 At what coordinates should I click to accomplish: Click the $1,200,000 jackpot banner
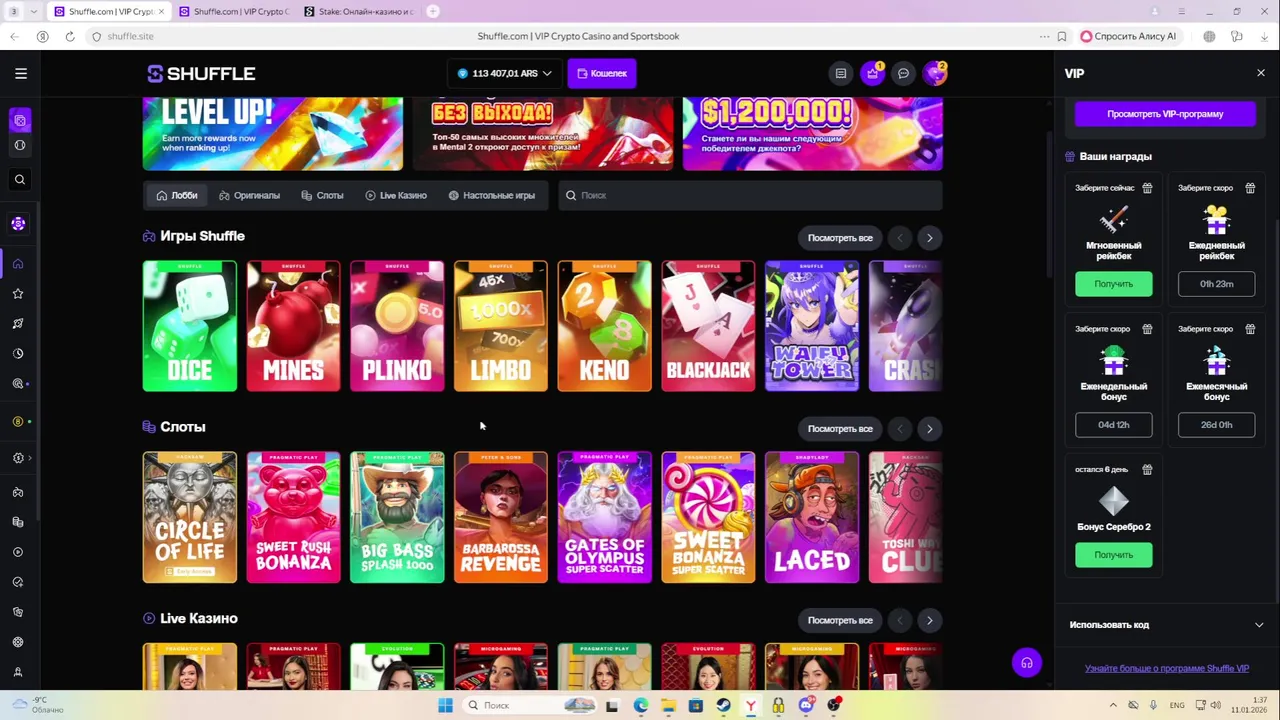pos(812,134)
